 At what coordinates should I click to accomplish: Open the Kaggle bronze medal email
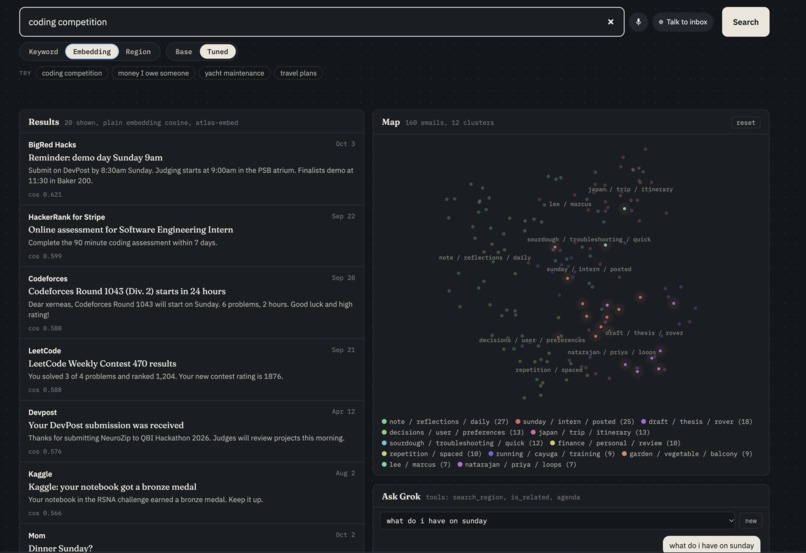coord(191,493)
